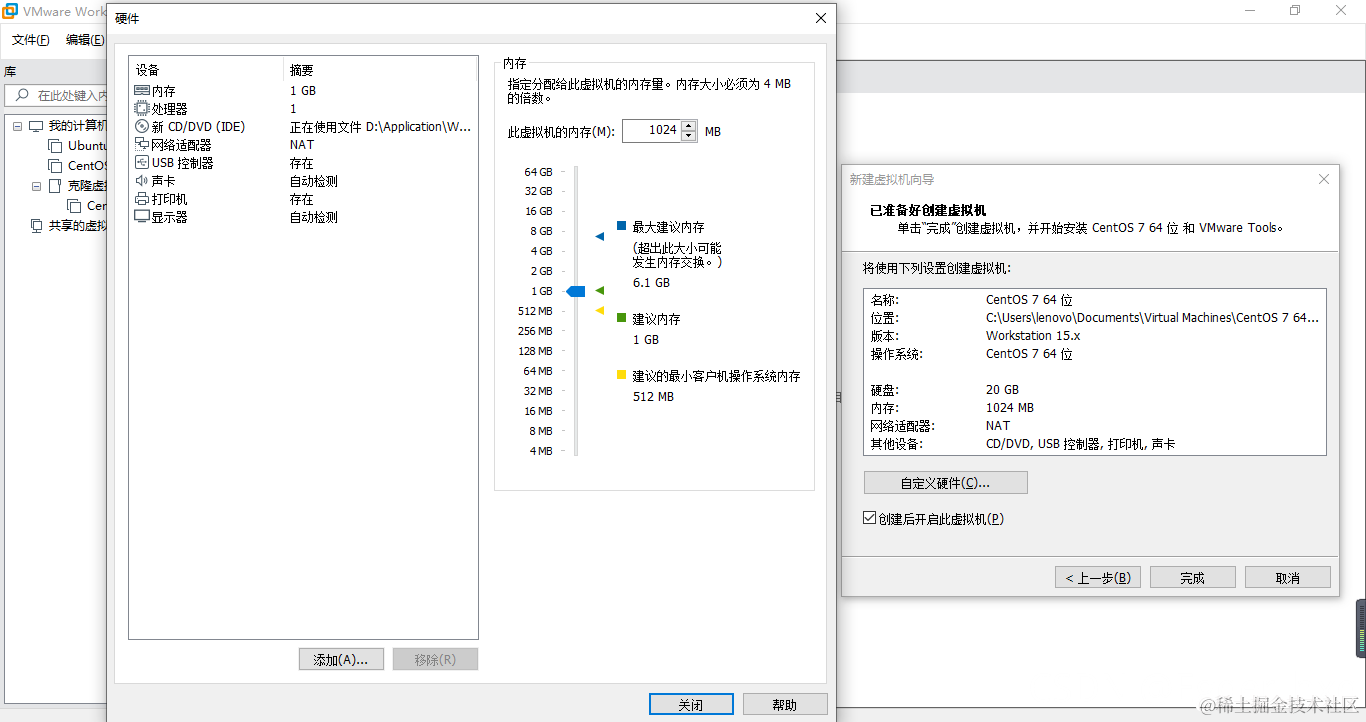Click the 完成 button to create the VM
The width and height of the screenshot is (1366, 722).
pos(1192,576)
